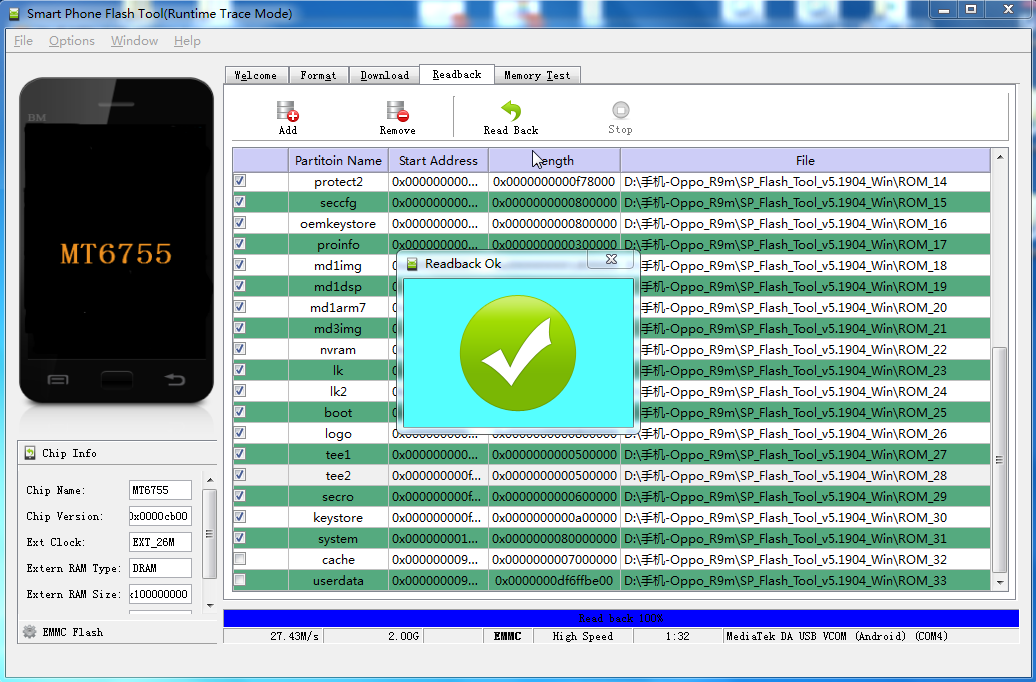Click the Length column header
The image size is (1036, 682).
(554, 161)
